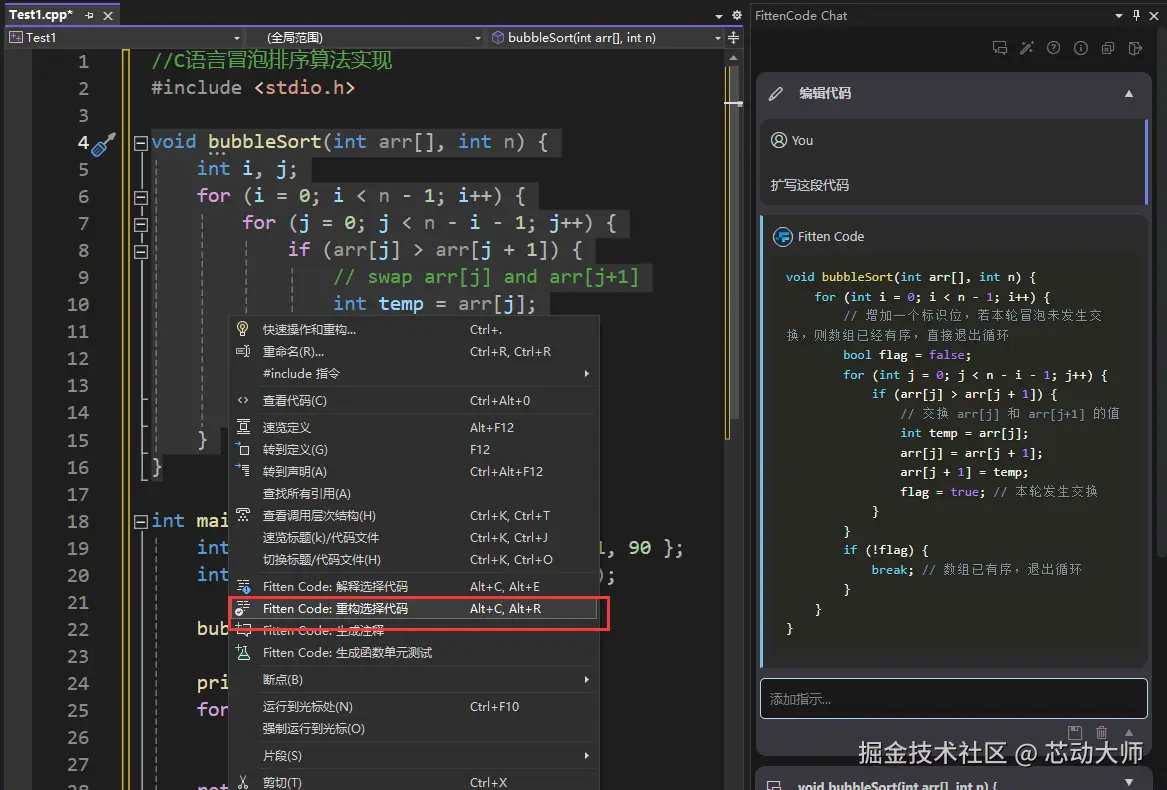Click the icon beside 转到定义(G)

click(x=243, y=449)
